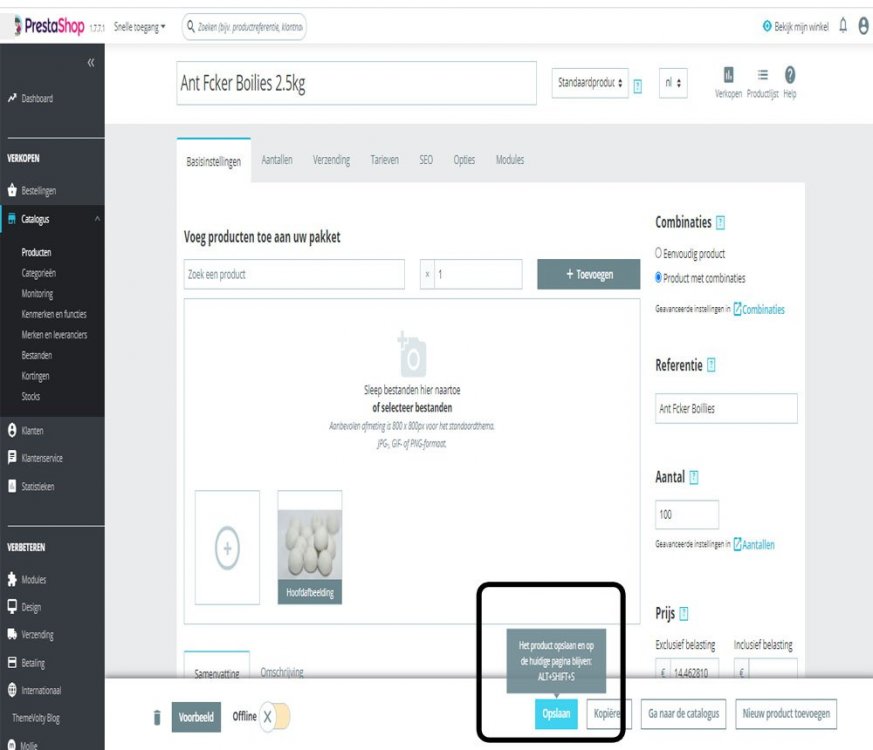Switch to the Aantallen tab
Screen dimensions: 873x750
[x=277, y=160]
